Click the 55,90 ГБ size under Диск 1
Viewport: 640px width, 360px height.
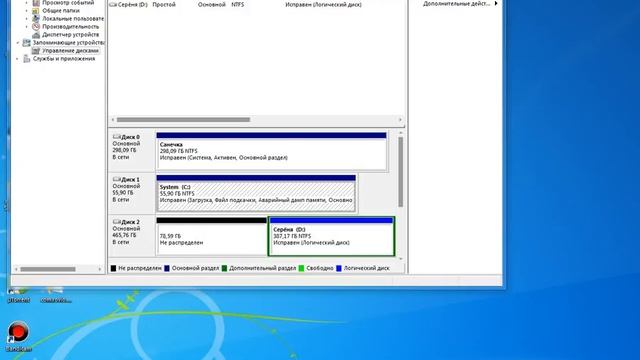coord(123,193)
